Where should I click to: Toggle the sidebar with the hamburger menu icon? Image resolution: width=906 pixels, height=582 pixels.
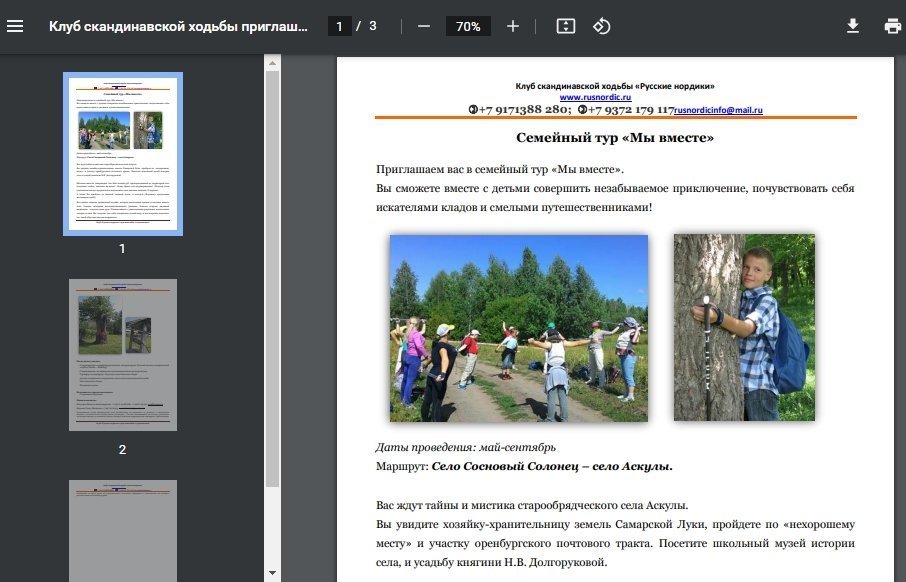tap(15, 26)
